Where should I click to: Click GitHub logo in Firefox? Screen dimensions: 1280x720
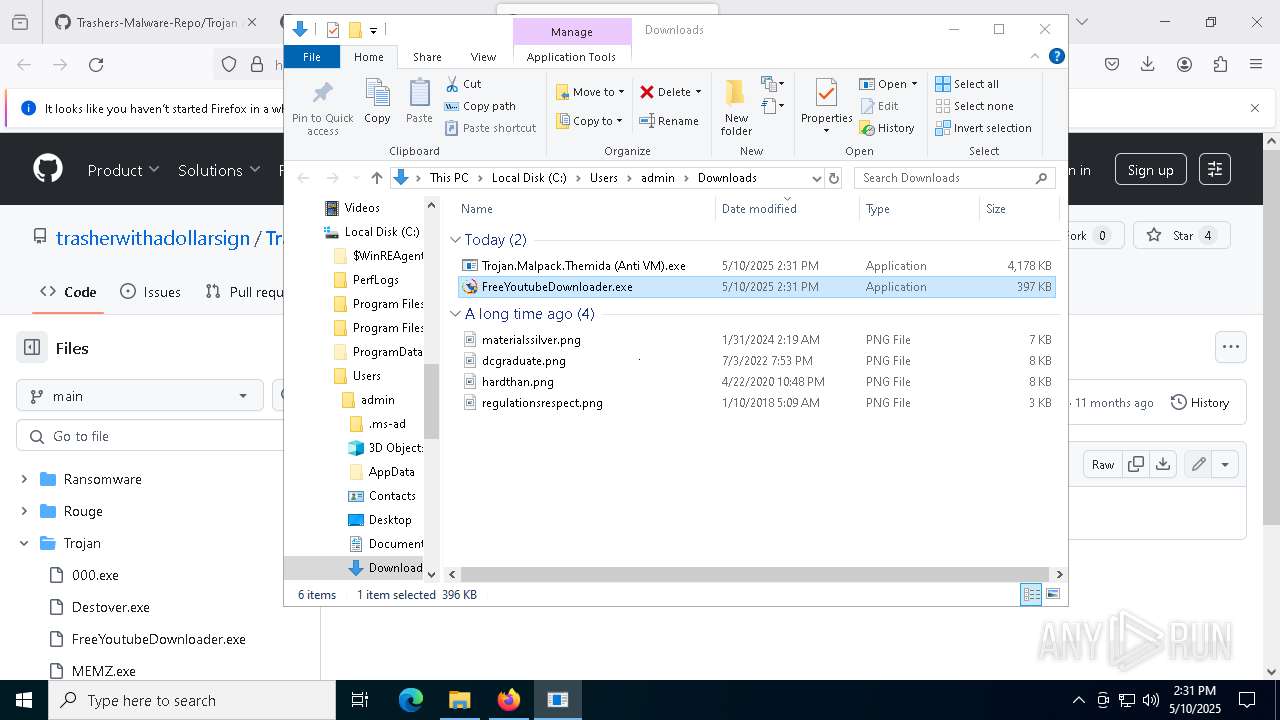coord(48,170)
